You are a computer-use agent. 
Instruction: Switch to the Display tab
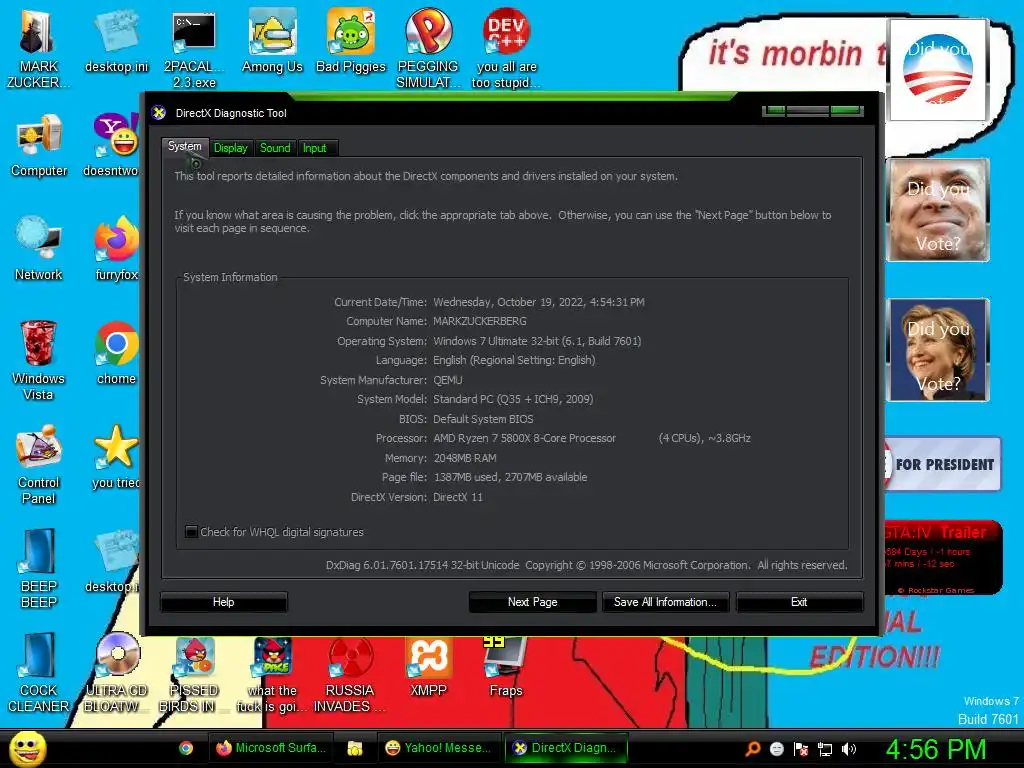[x=231, y=148]
